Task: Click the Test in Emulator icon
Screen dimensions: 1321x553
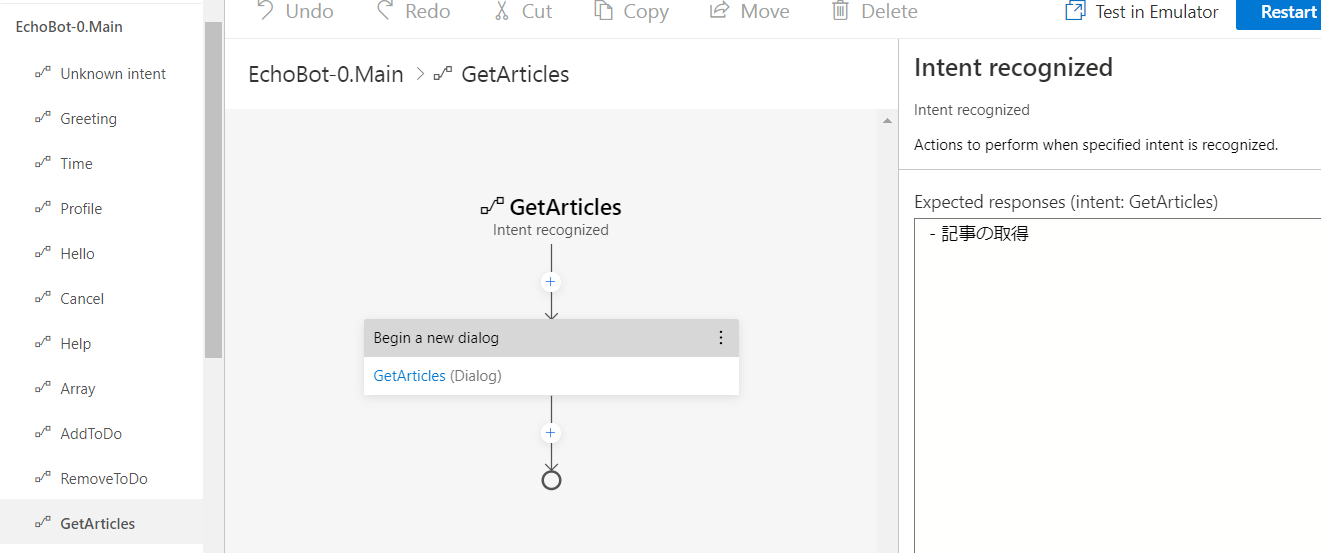Action: coord(1075,11)
